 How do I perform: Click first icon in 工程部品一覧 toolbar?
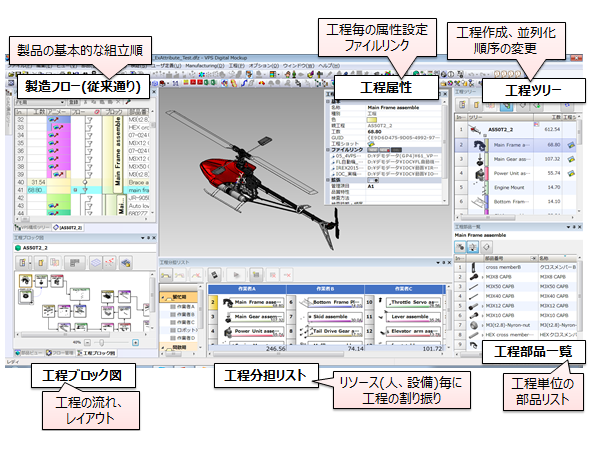pyautogui.click(x=460, y=247)
